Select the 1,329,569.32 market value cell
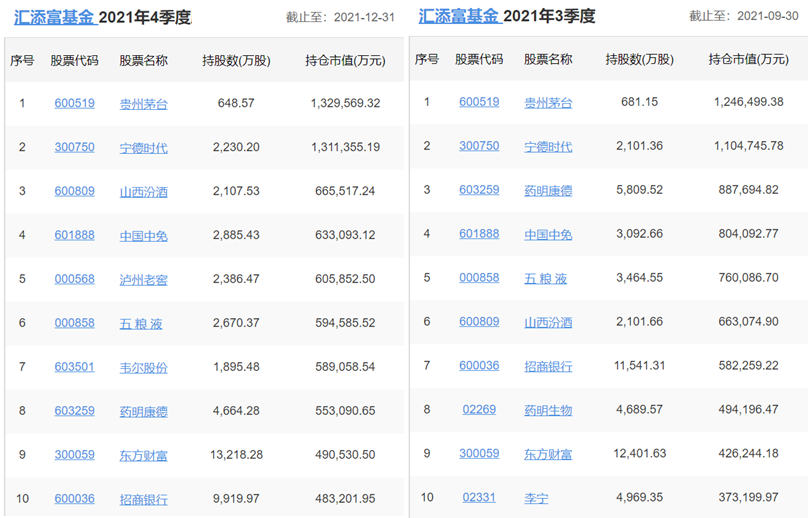 click(345, 103)
